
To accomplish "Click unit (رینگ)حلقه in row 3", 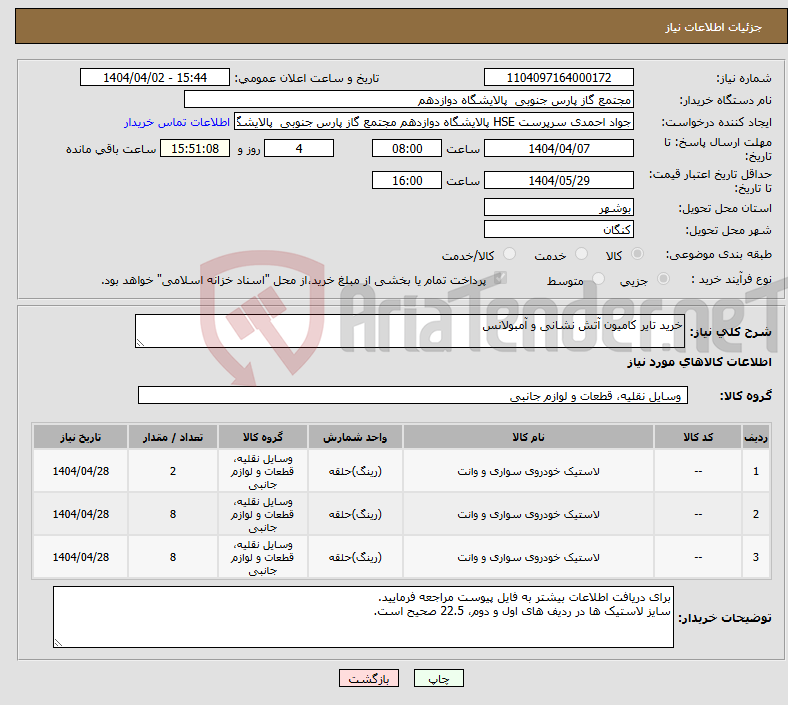I will tap(355, 557).
